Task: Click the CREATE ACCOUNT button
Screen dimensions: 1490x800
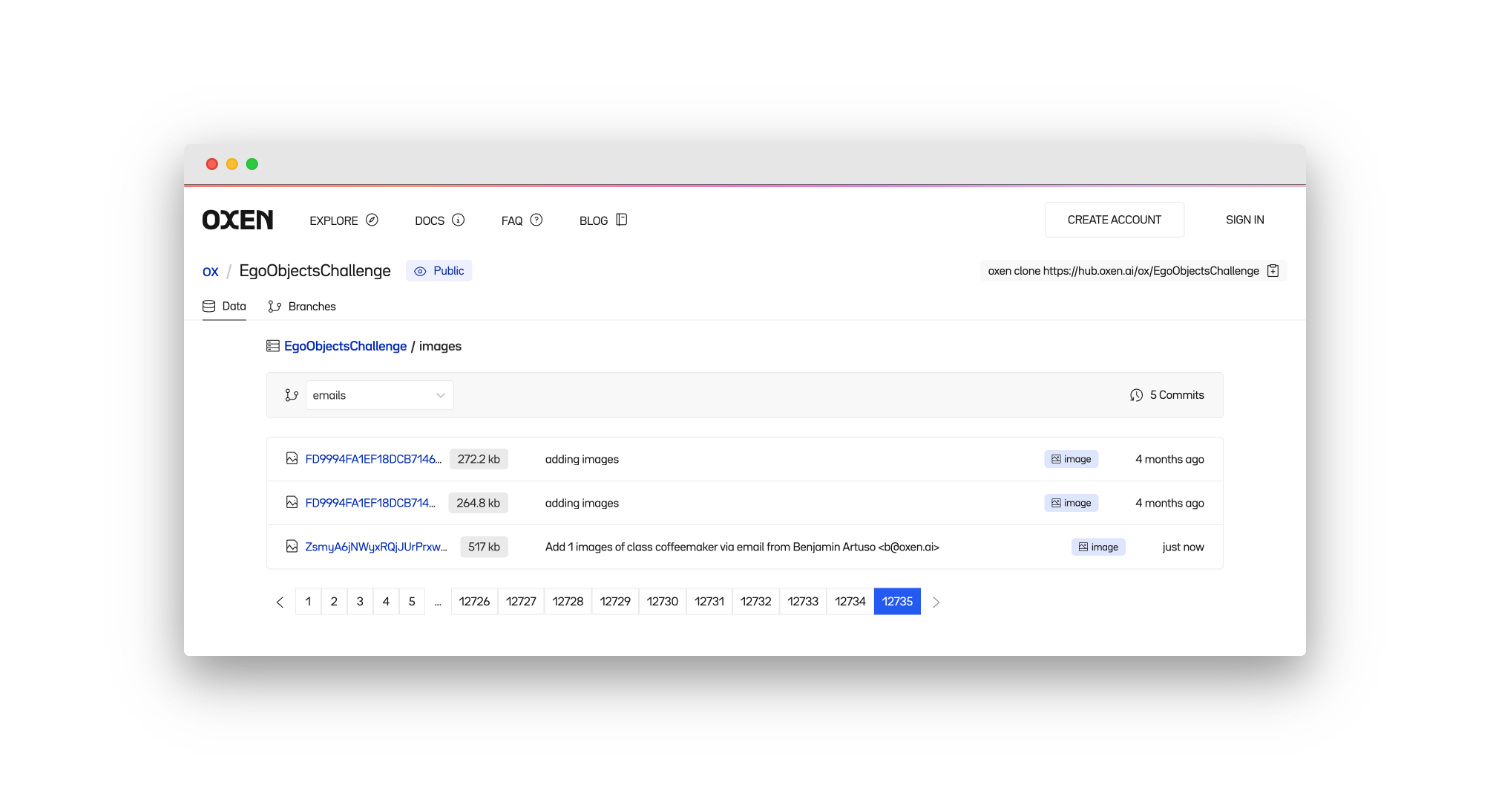Action: 1114,220
